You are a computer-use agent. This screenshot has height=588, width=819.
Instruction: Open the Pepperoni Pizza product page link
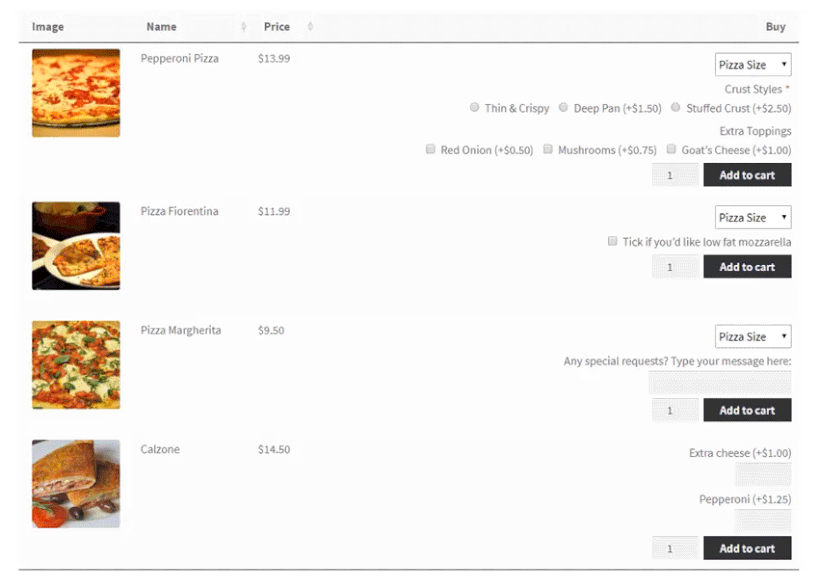180,58
